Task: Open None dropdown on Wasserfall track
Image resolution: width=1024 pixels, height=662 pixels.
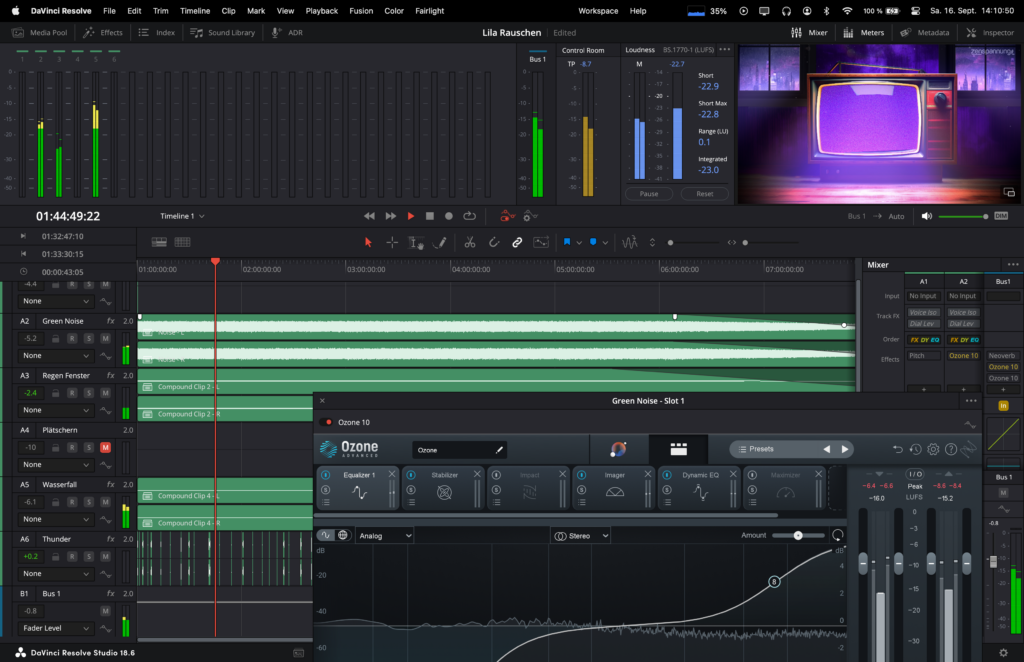Action: coord(56,519)
